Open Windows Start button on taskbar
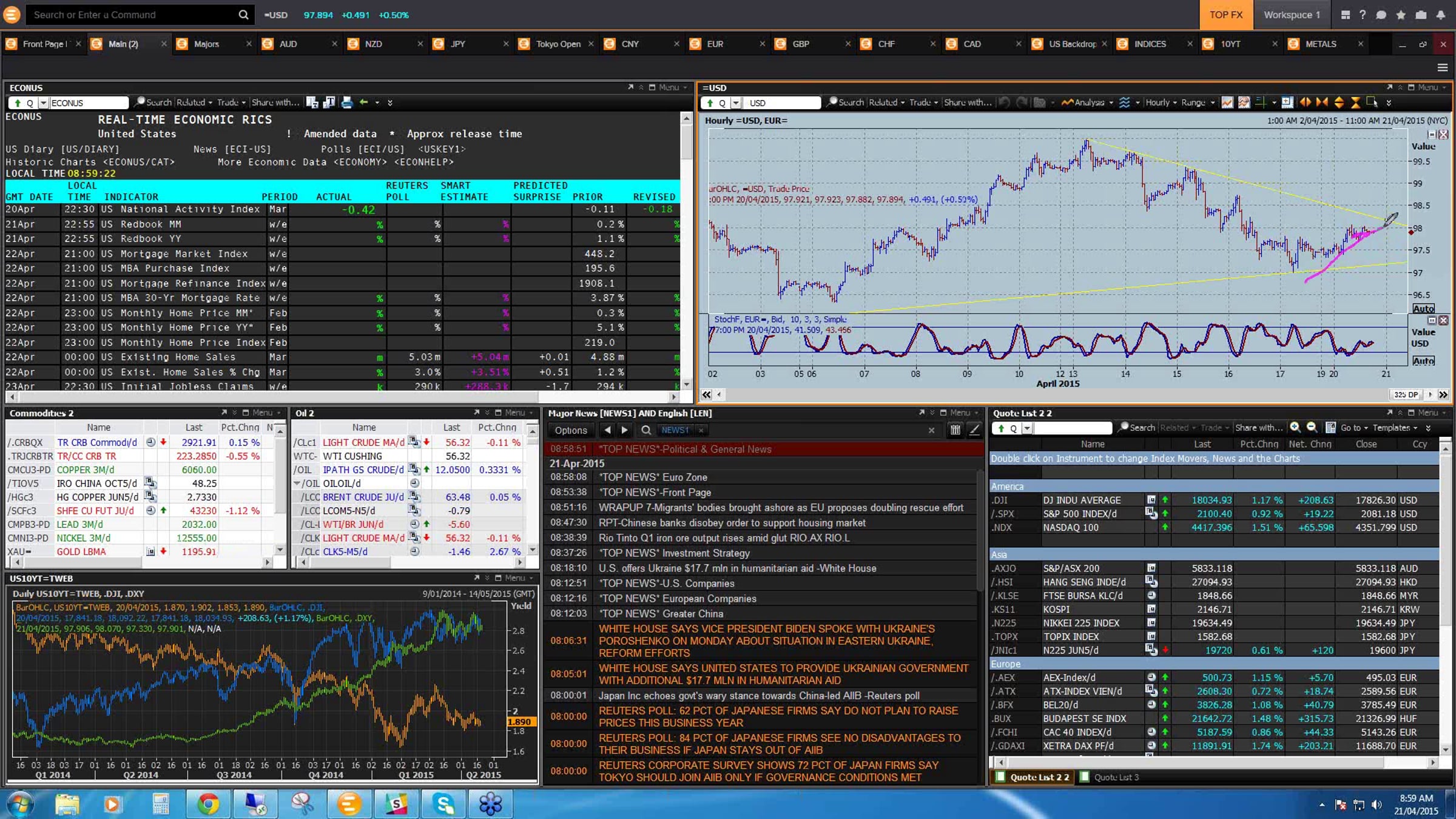Viewport: 1456px width, 819px height. pos(19,804)
